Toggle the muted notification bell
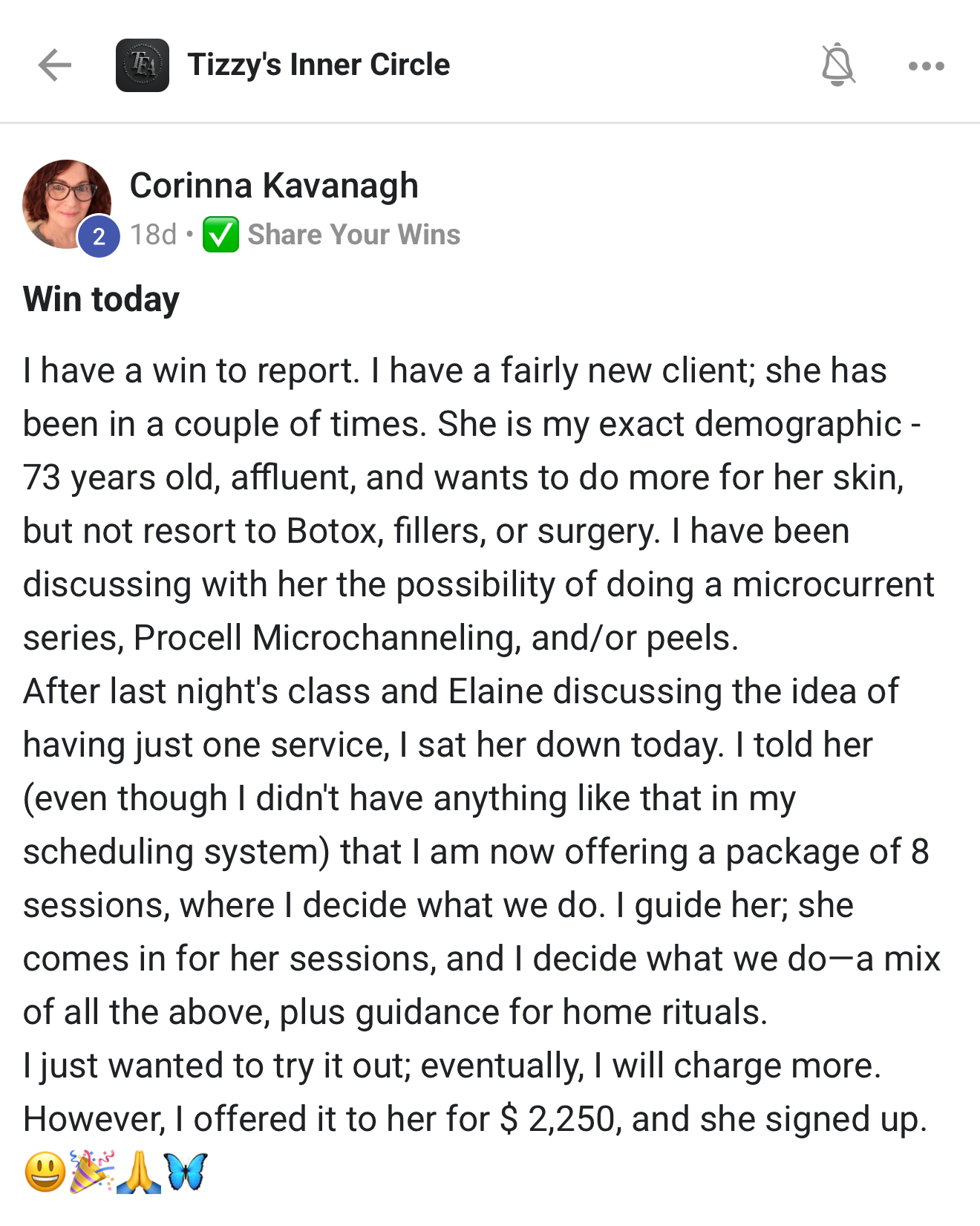This screenshot has height=1226, width=980. [837, 65]
